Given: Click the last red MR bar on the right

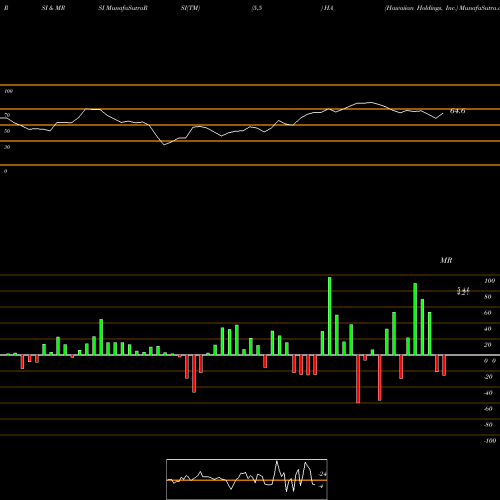Looking at the screenshot, I should (444, 365).
